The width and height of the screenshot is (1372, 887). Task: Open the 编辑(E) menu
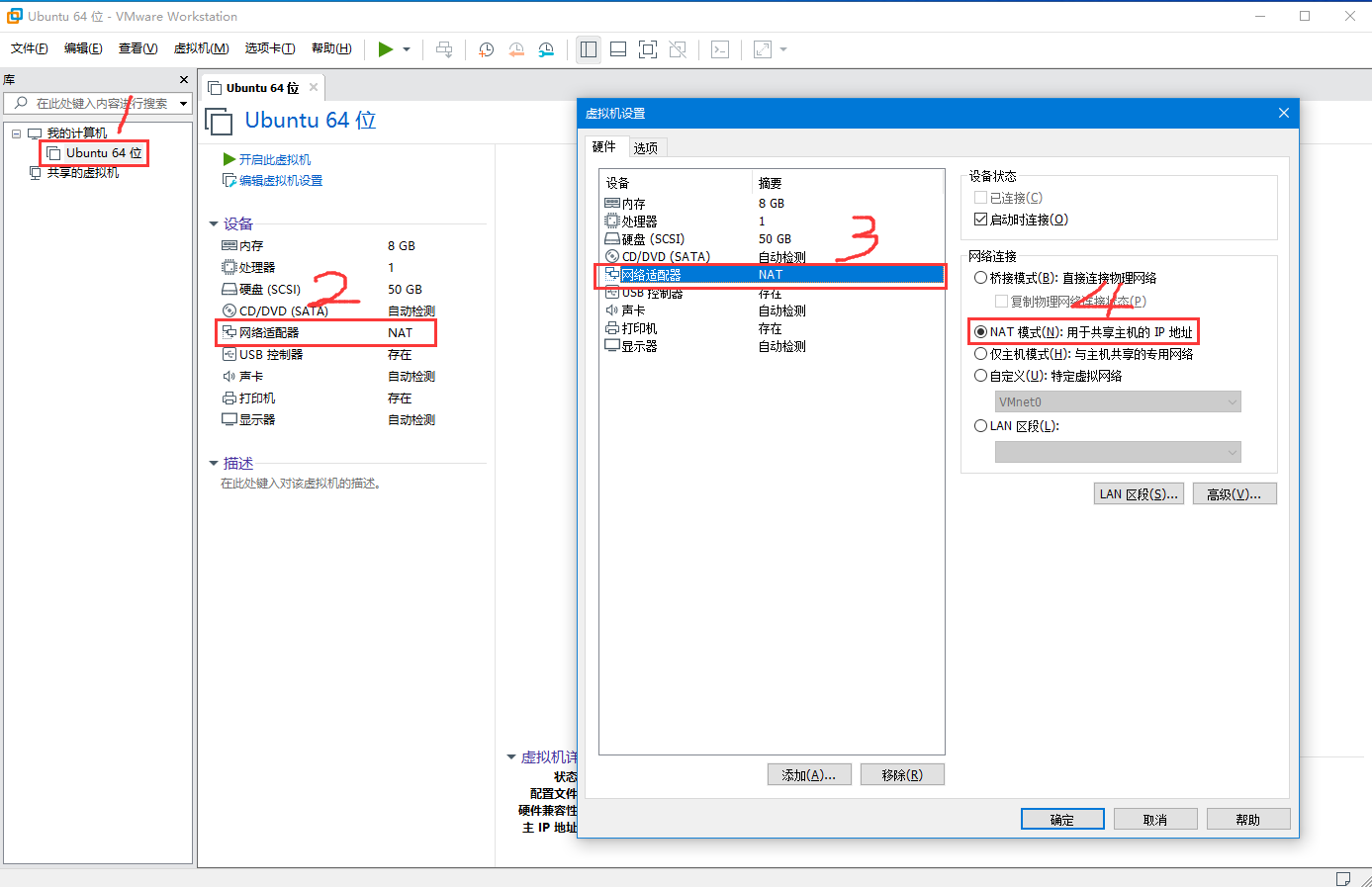(83, 48)
